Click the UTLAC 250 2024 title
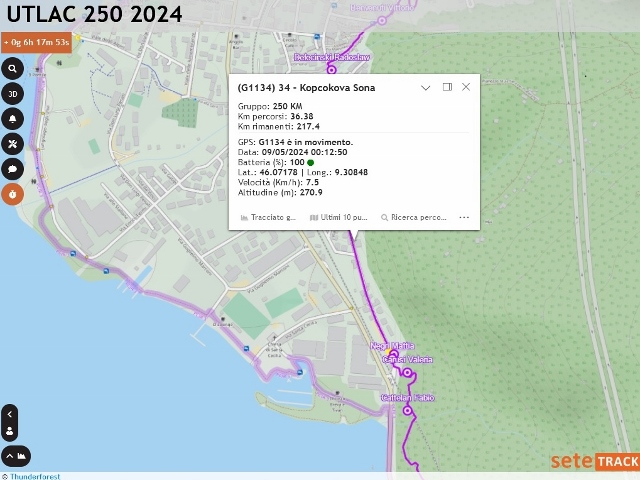Image resolution: width=640 pixels, height=480 pixels. [x=94, y=14]
